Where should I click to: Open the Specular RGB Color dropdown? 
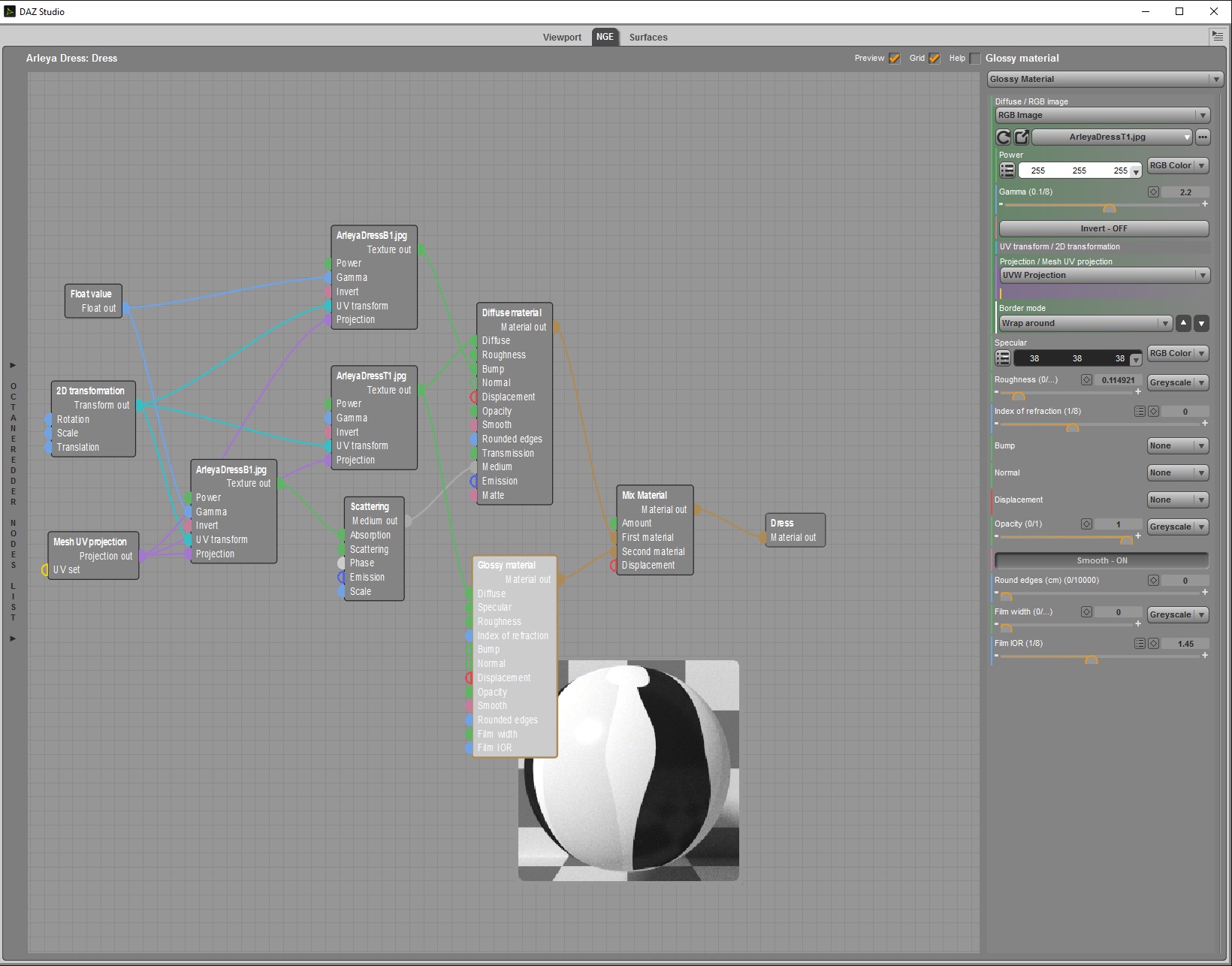[1177, 353]
